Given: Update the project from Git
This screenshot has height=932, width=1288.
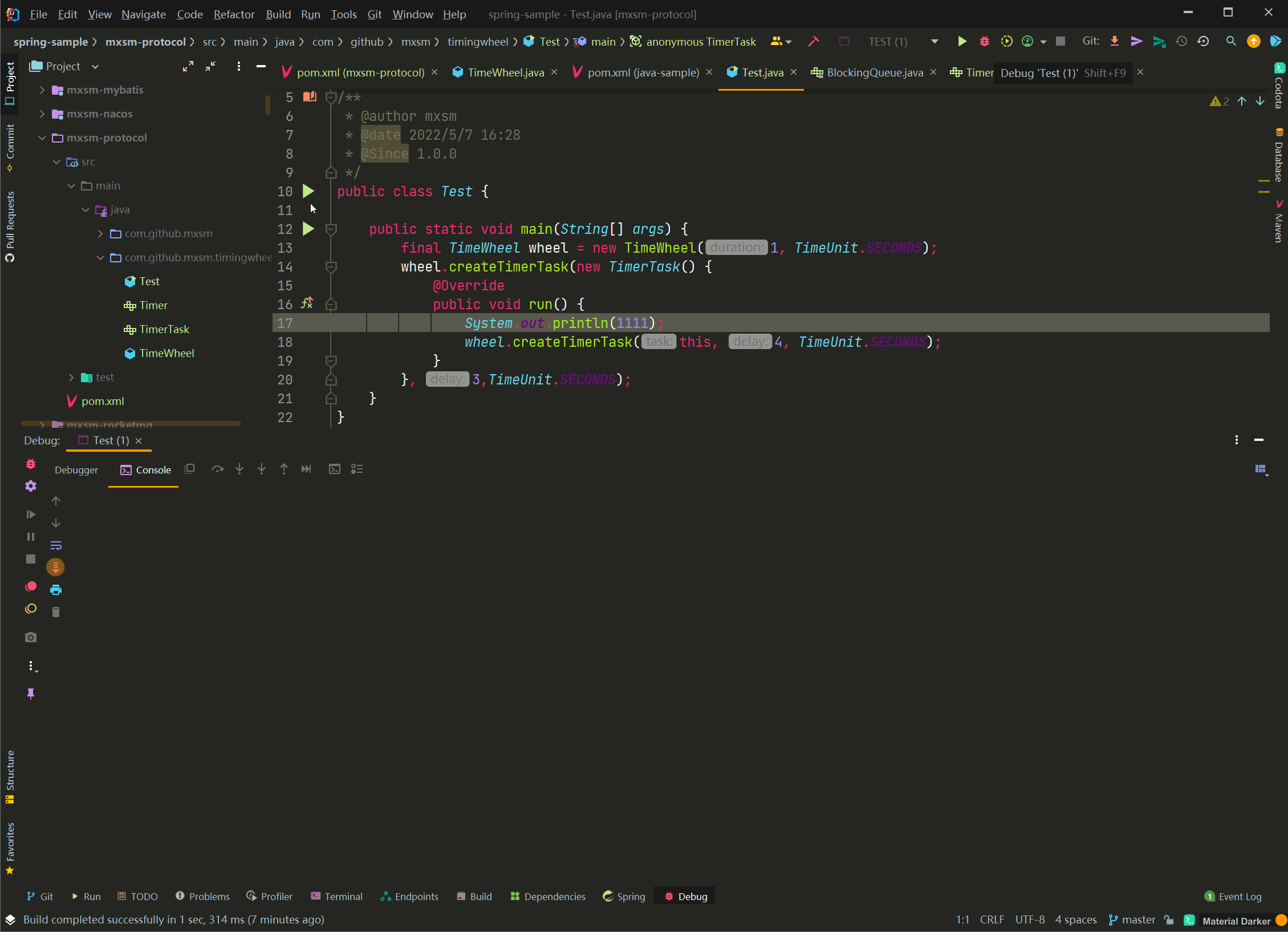Looking at the screenshot, I should pyautogui.click(x=1115, y=41).
